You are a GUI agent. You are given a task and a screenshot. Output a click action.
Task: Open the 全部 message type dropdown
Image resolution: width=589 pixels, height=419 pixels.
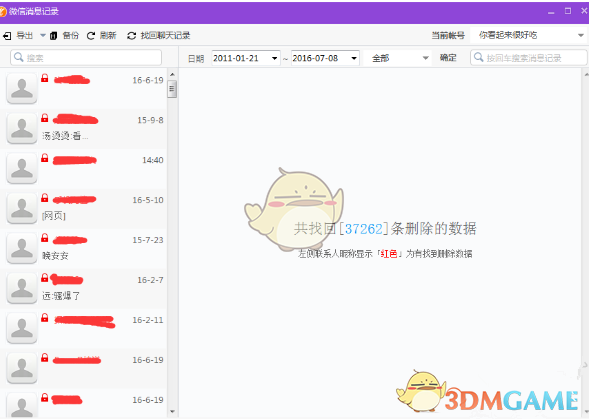coord(397,58)
